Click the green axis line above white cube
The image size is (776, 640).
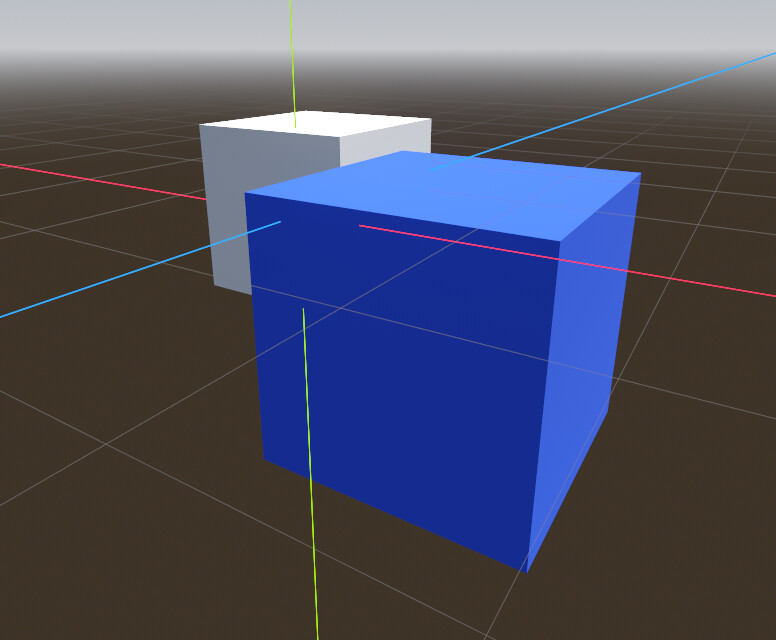(292, 64)
